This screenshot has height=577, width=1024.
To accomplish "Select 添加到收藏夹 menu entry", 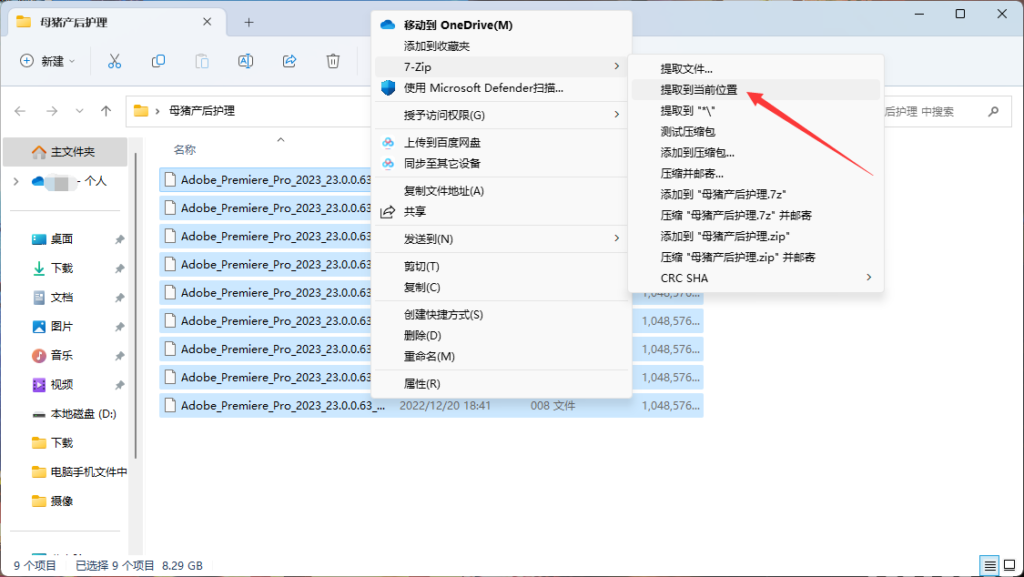I will (x=501, y=46).
